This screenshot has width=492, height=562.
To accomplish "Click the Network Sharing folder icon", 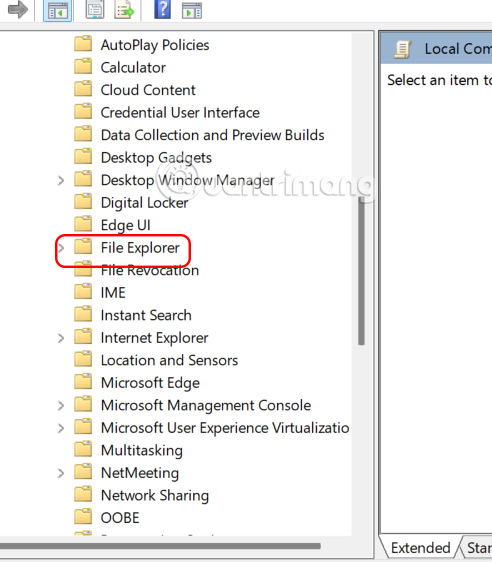I will 83,495.
